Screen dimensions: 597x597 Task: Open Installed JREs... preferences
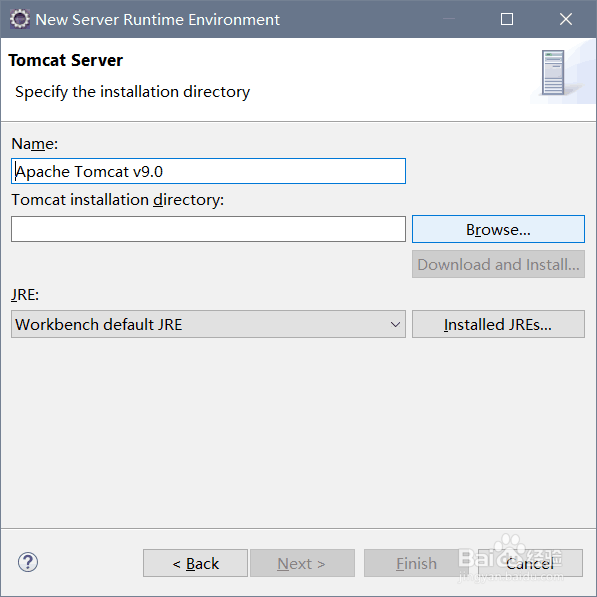[x=498, y=324]
